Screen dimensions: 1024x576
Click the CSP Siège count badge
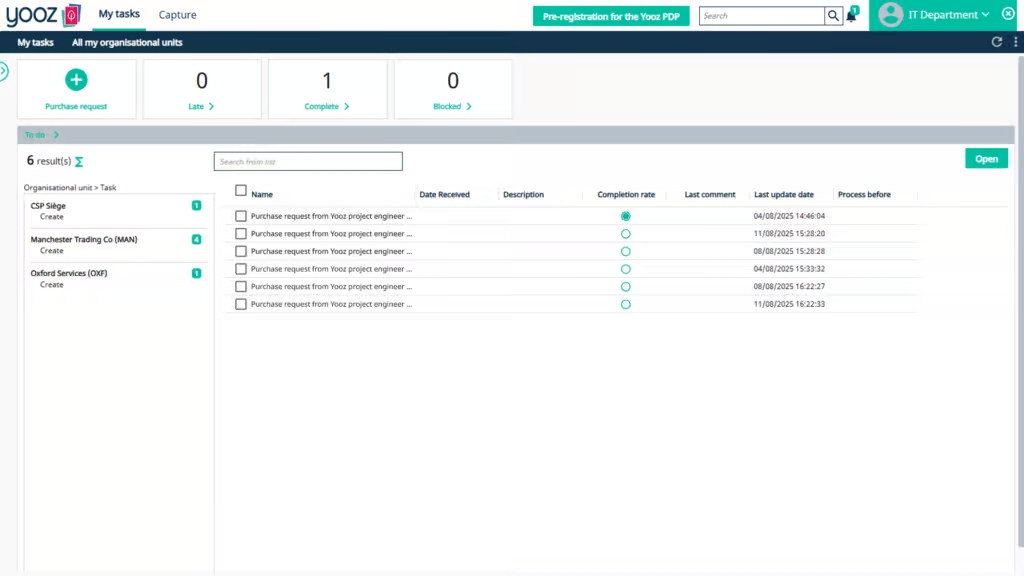pyautogui.click(x=196, y=206)
